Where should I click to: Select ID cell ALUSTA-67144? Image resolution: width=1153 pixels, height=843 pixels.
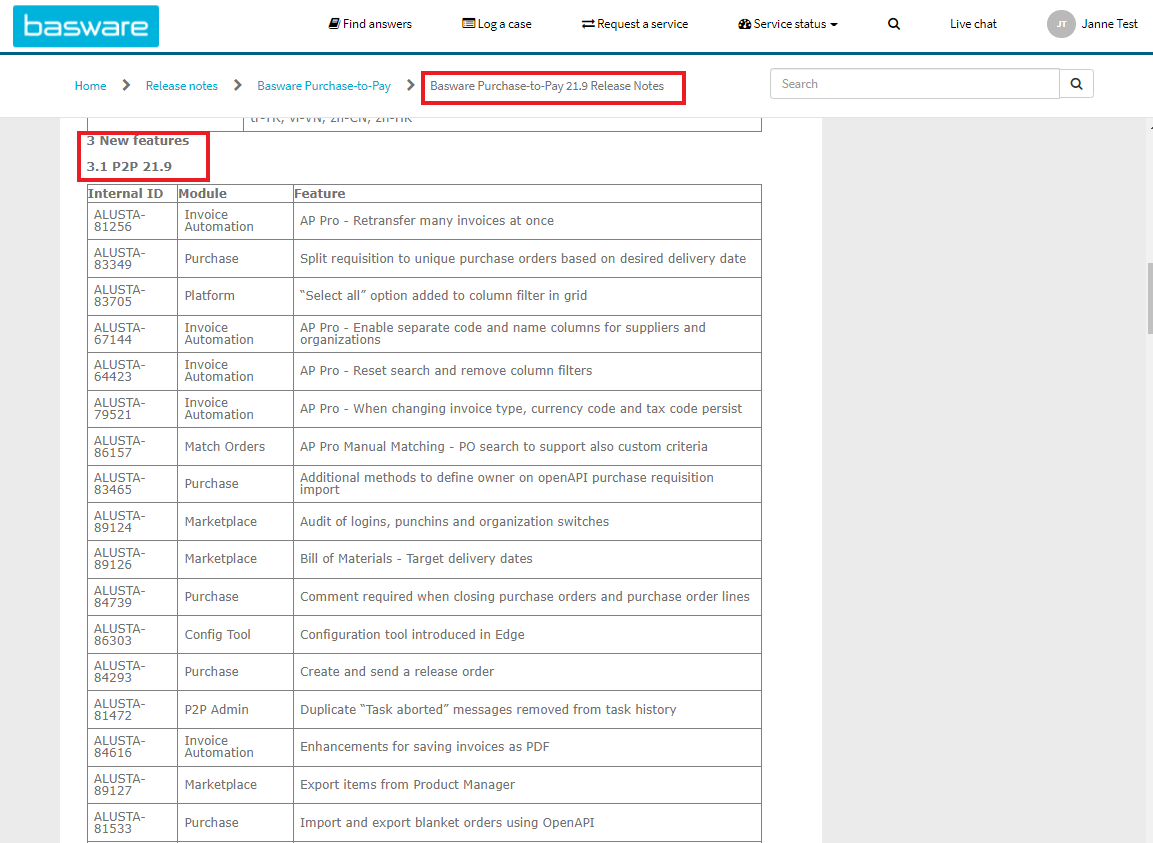132,334
